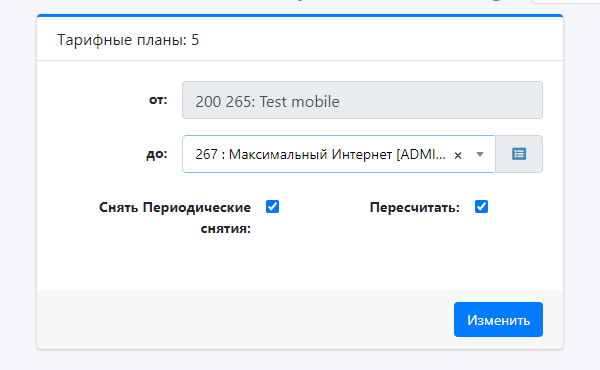Screen dimensions: 600x370
Task: Uncheck «Снять Периодические снятия» checkbox
Action: [x=272, y=207]
